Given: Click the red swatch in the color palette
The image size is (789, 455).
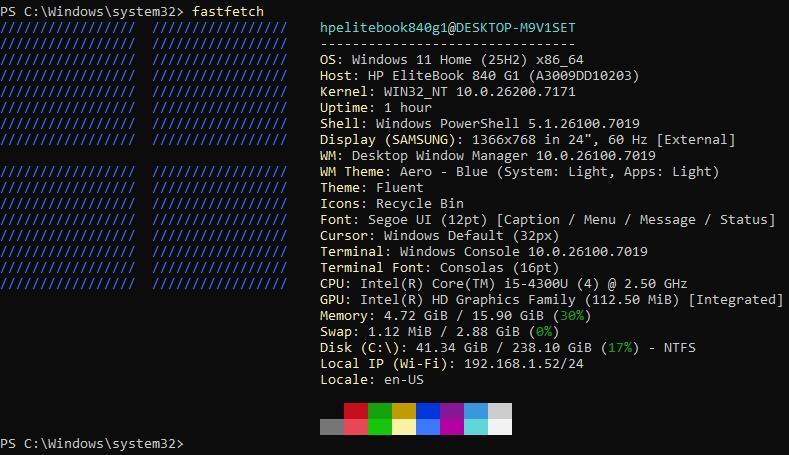Looking at the screenshot, I should click(356, 411).
